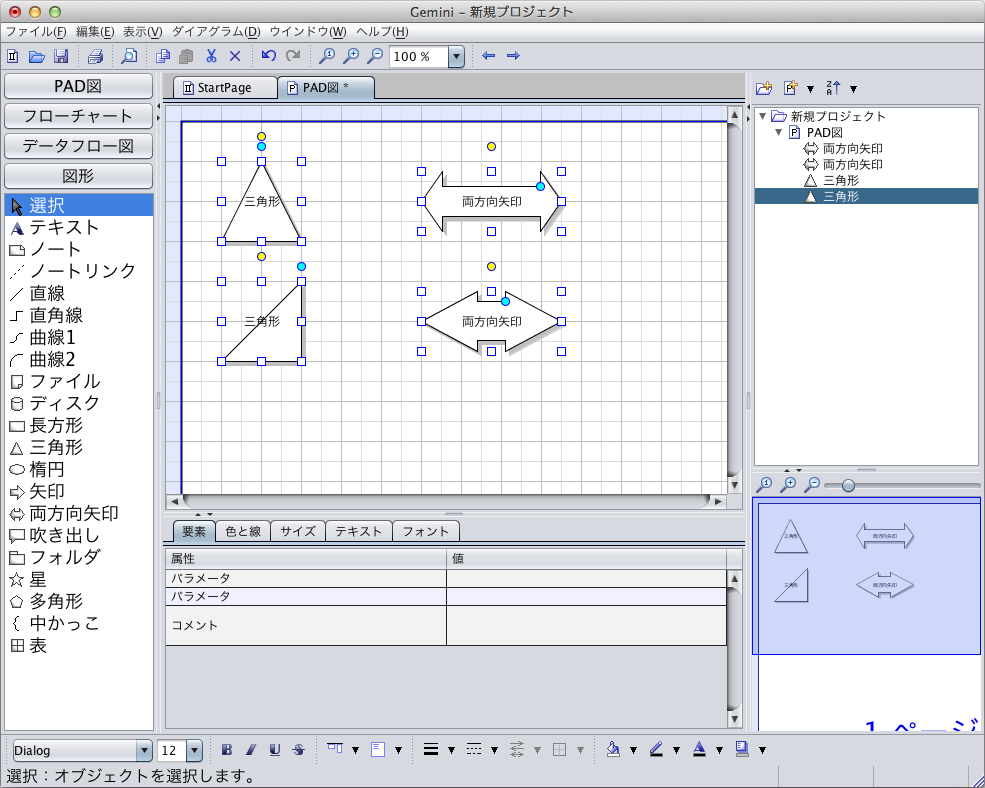
Task: Select the ノート tool
Action: tap(79, 249)
